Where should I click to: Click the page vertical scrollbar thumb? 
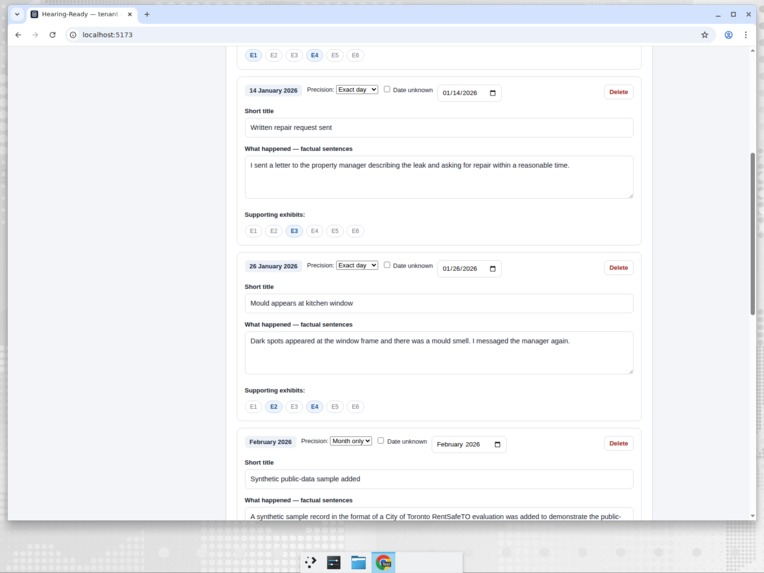pyautogui.click(x=752, y=234)
